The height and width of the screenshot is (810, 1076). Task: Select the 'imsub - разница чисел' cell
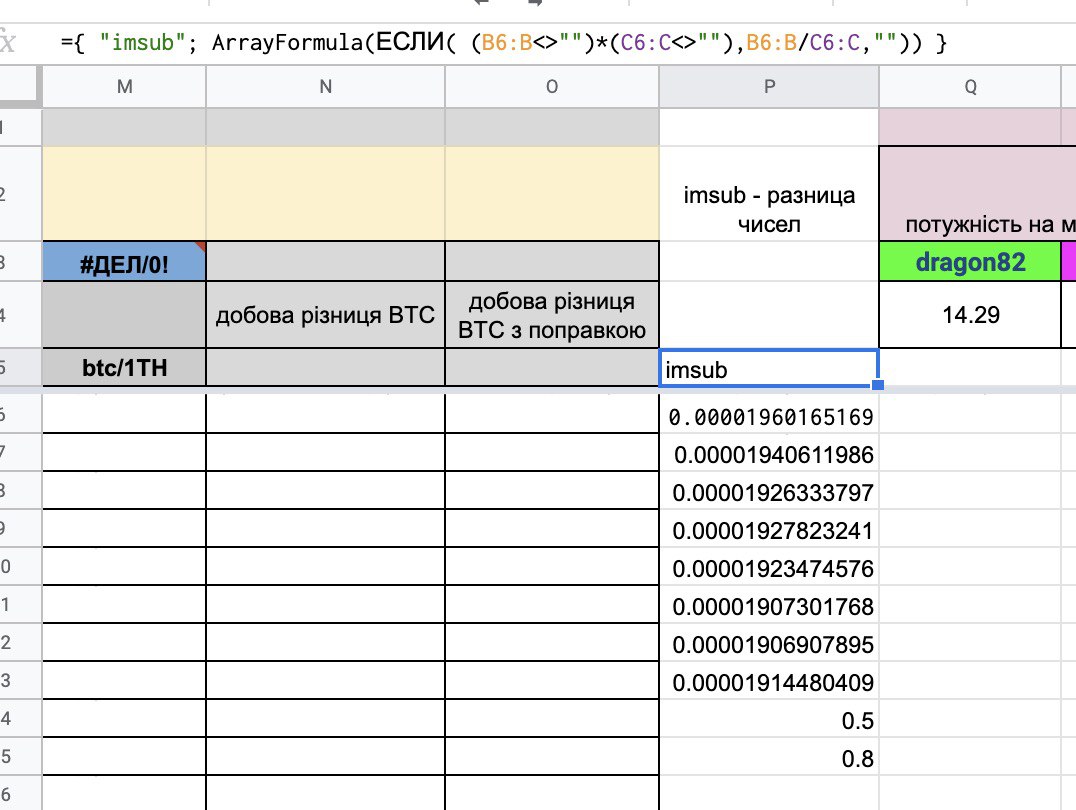(769, 209)
